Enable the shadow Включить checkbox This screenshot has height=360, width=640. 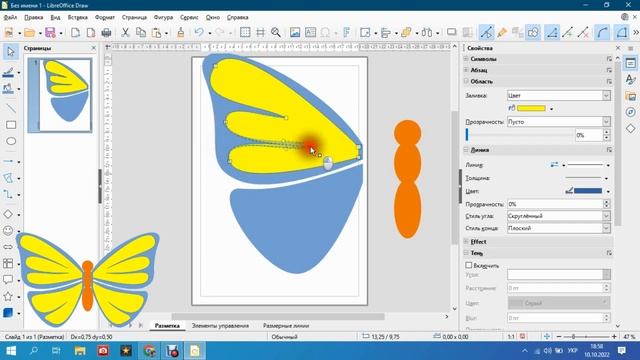tap(469, 265)
